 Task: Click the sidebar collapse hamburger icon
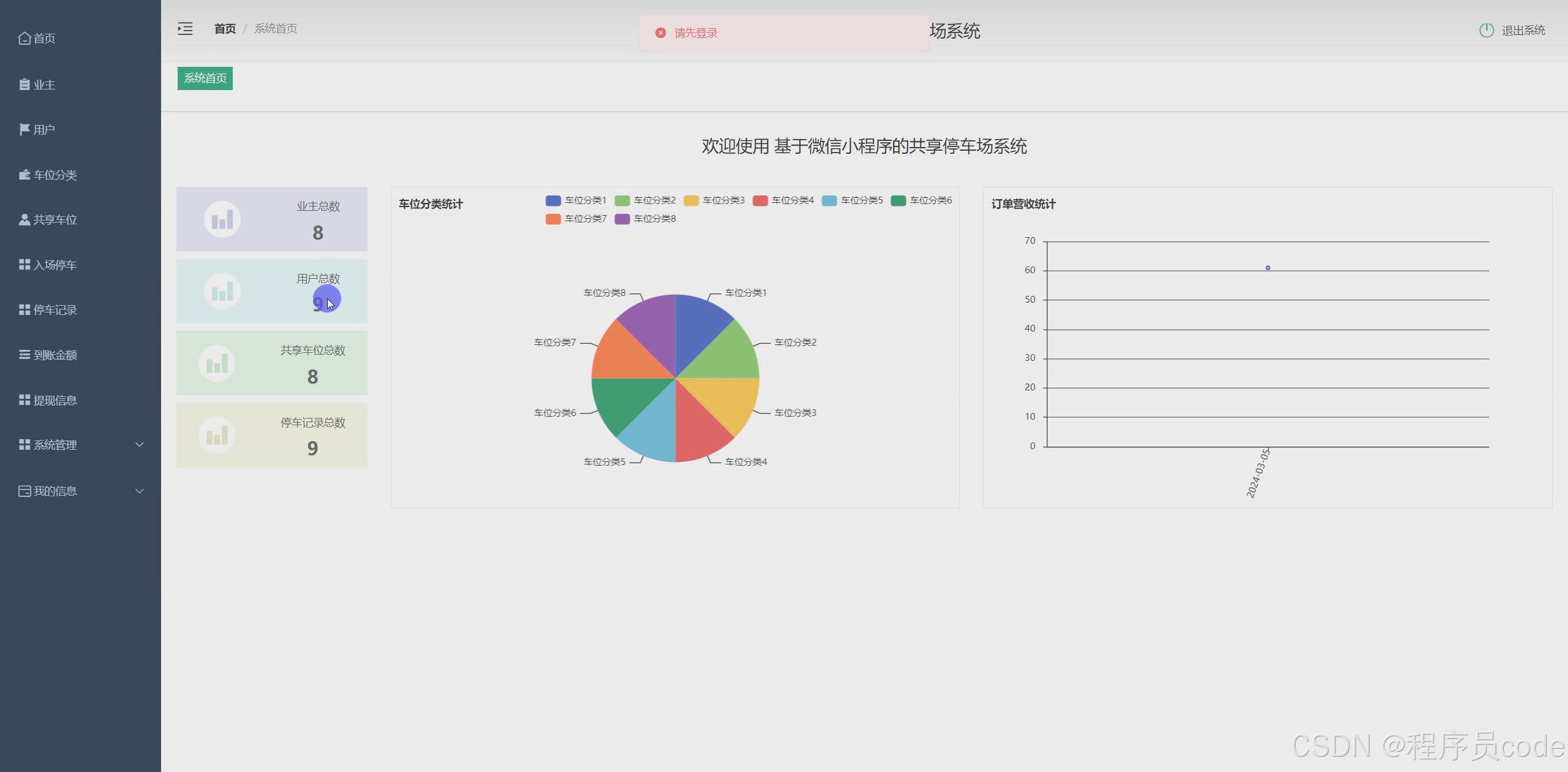tap(185, 28)
